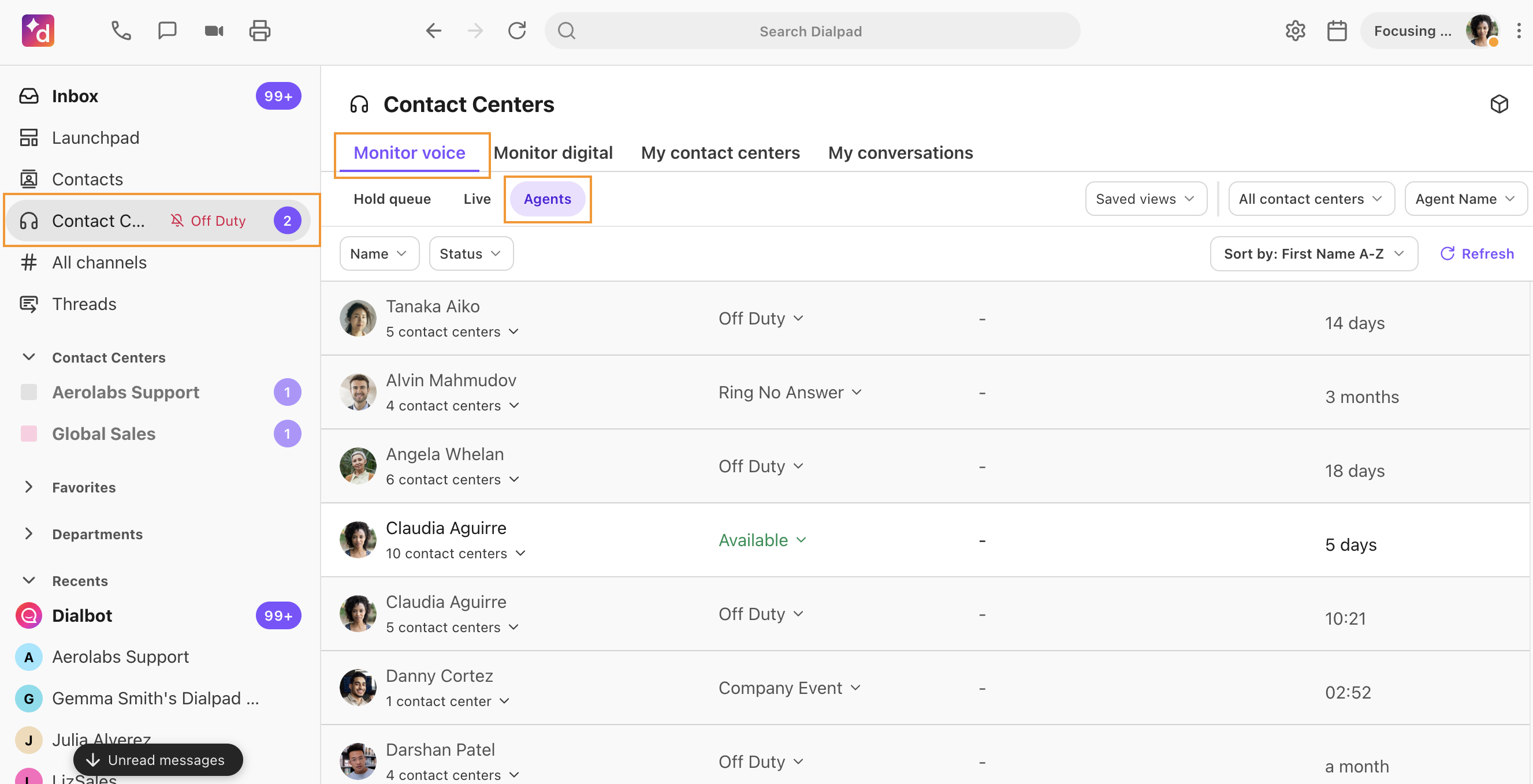Open the phone call dialer icon

121,31
